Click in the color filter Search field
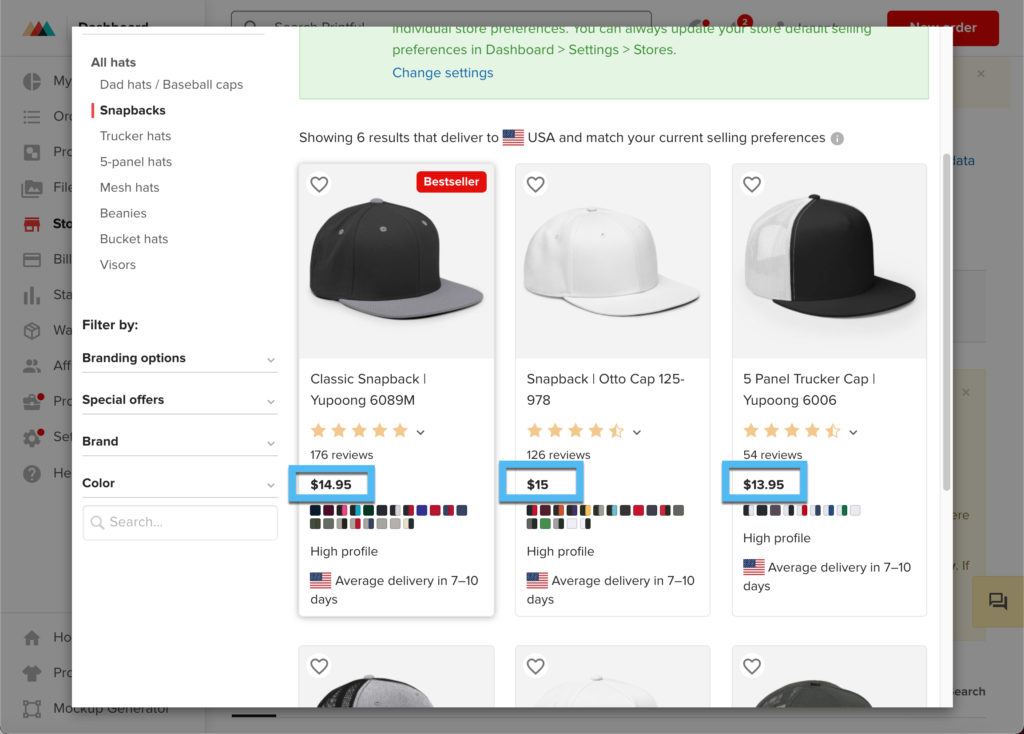 coord(180,522)
